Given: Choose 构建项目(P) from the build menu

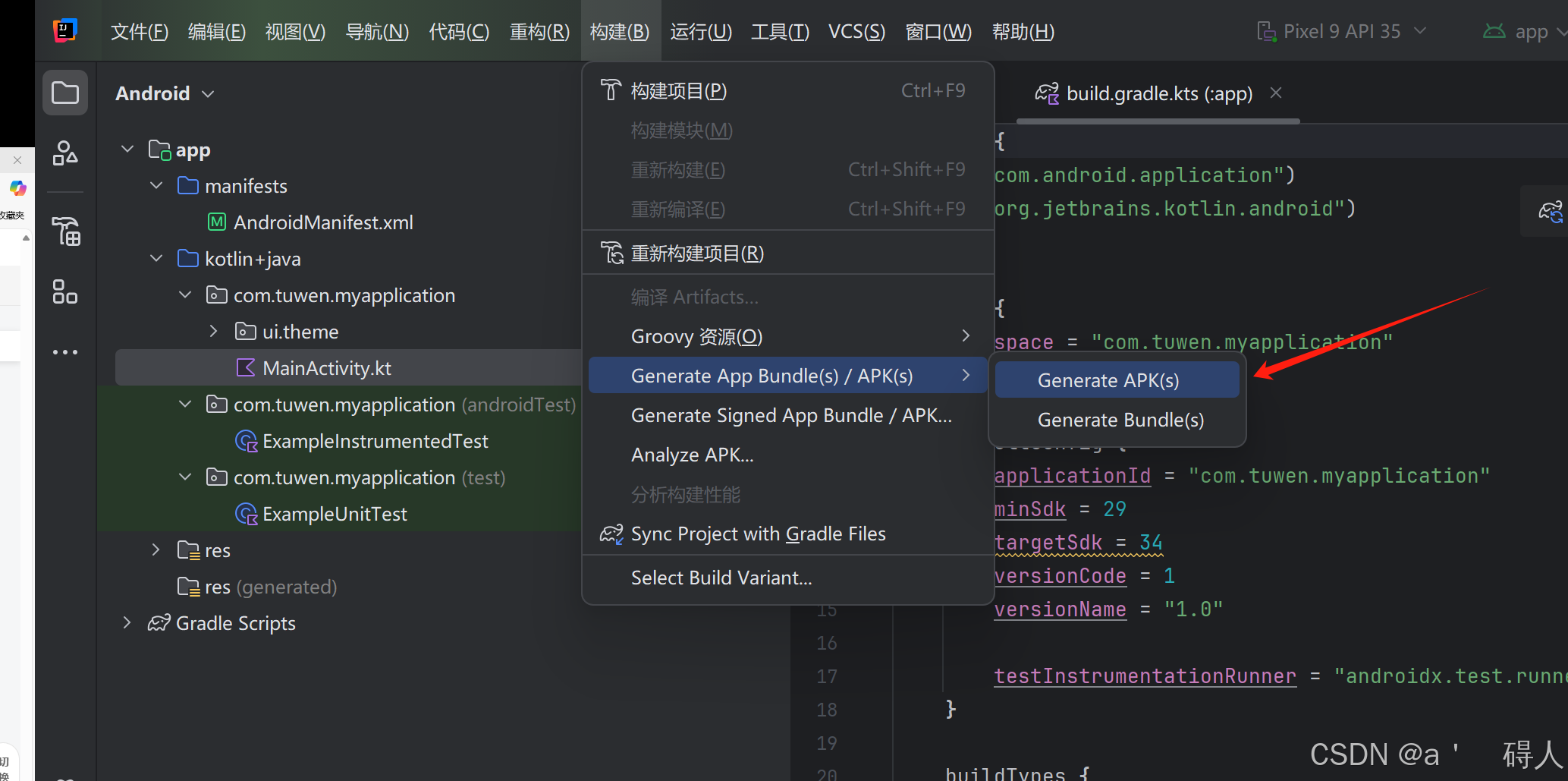Looking at the screenshot, I should coord(788,90).
